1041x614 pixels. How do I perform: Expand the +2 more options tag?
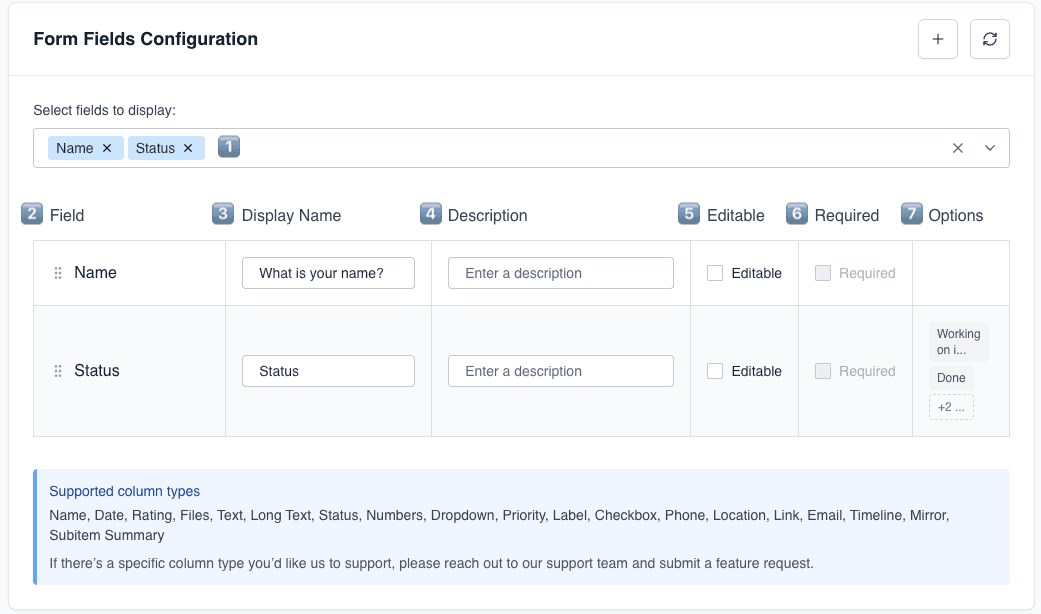[951, 407]
